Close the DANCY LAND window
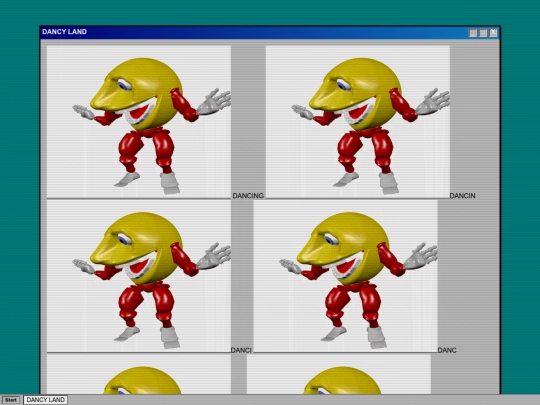The height and width of the screenshot is (405, 540). pos(494,33)
